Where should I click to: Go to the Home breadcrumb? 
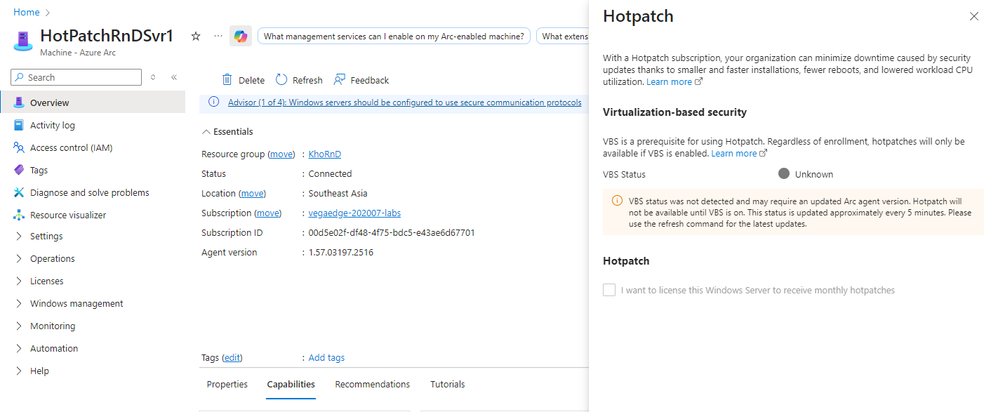click(x=26, y=12)
